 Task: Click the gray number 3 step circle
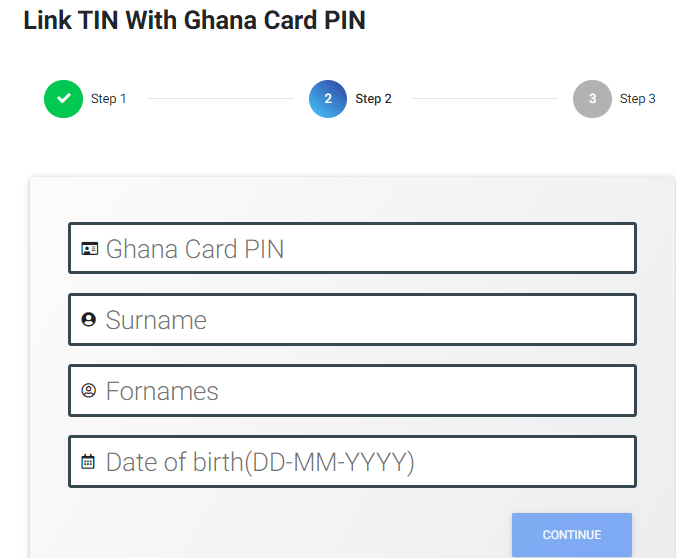(592, 99)
